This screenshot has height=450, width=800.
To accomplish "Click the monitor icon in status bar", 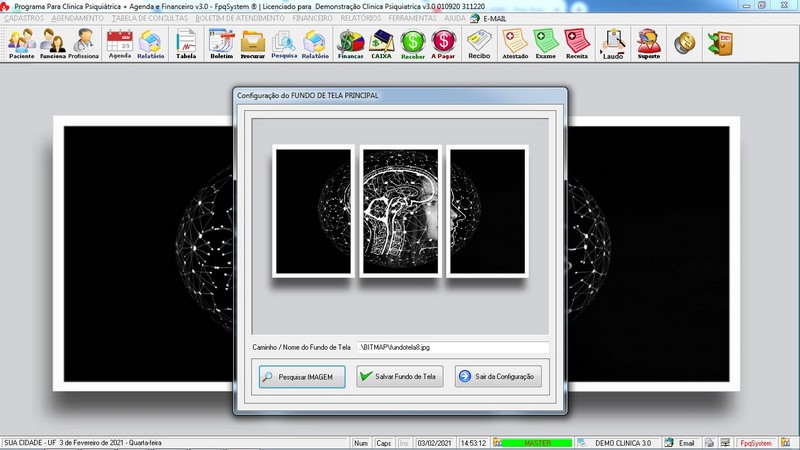I will [725, 443].
